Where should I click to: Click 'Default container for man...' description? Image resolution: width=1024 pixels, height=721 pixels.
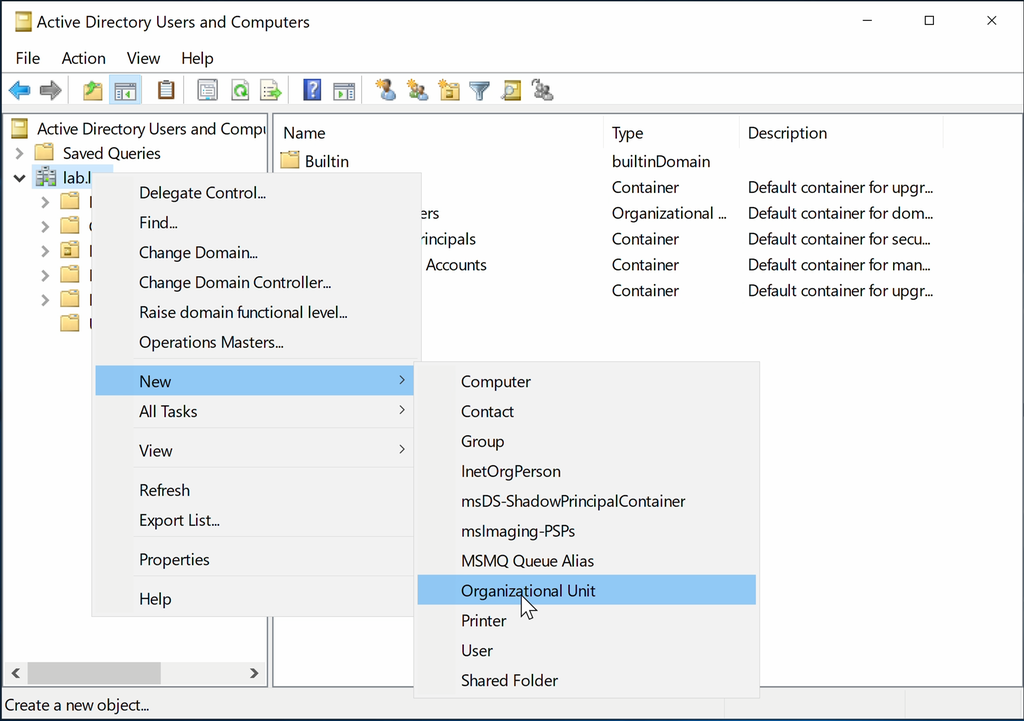839,264
